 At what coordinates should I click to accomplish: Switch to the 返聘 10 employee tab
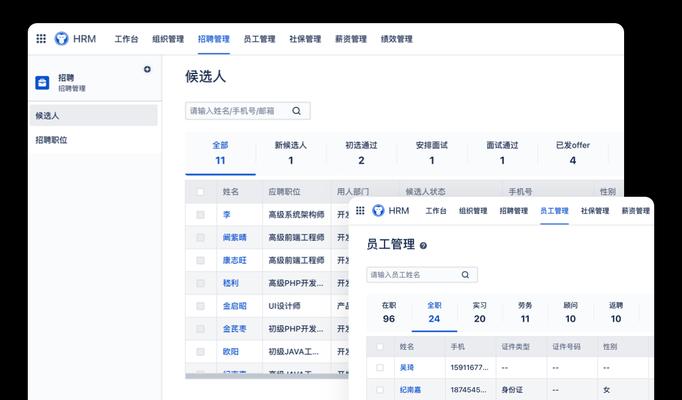pyautogui.click(x=616, y=313)
